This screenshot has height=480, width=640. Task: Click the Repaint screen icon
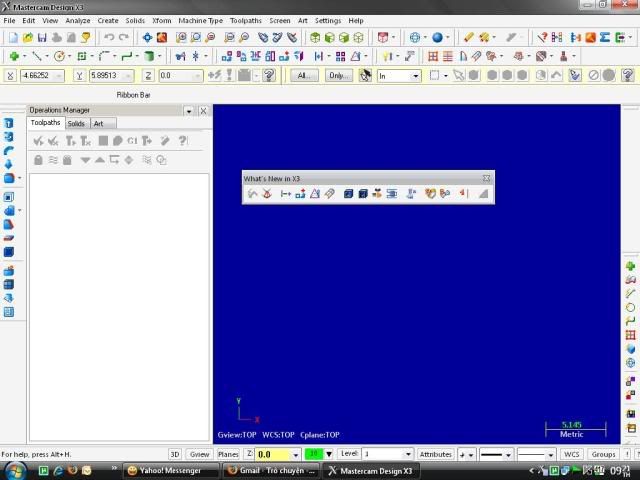(162, 38)
